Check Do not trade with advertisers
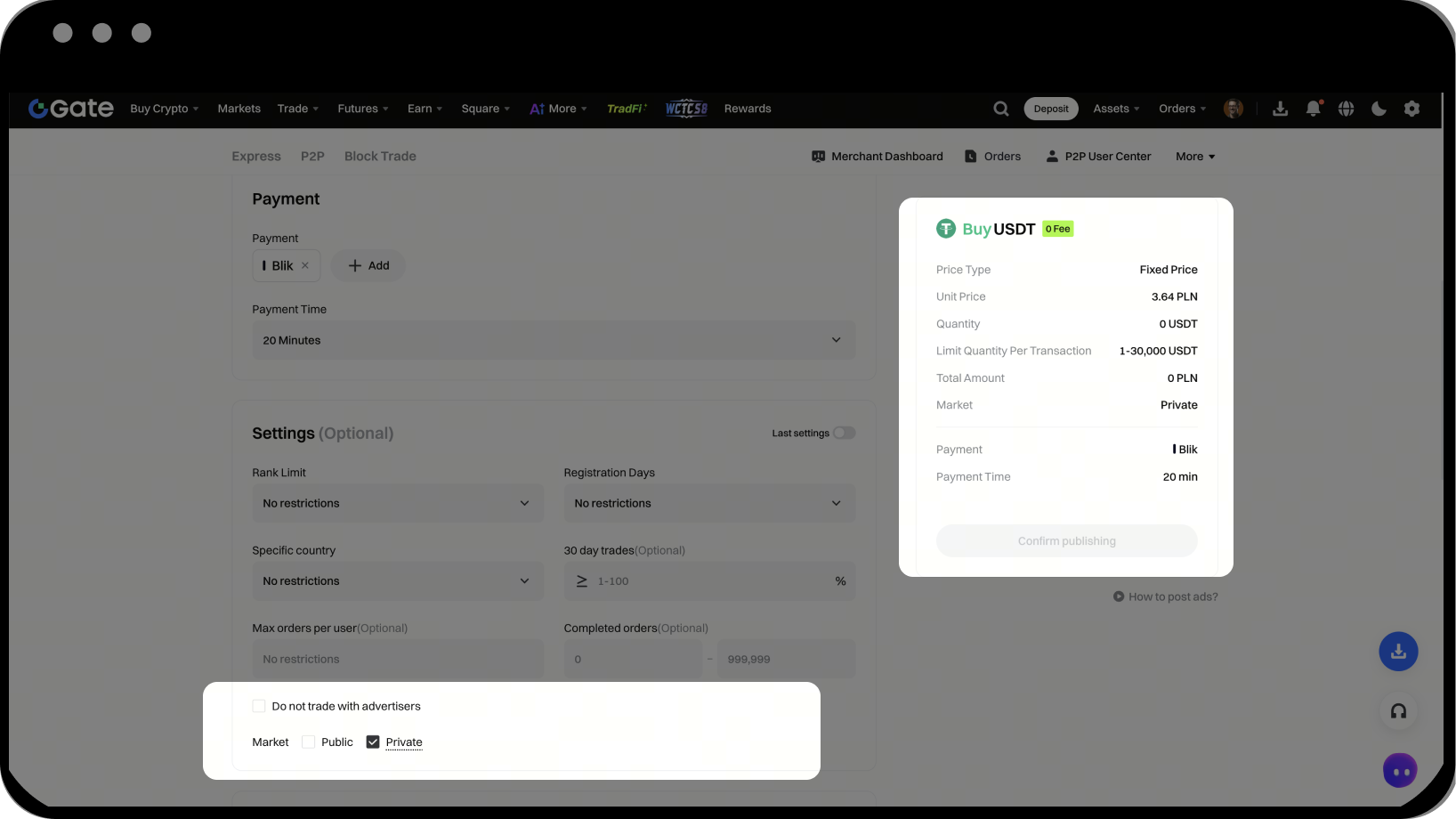Image resolution: width=1456 pixels, height=819 pixels. click(x=259, y=706)
